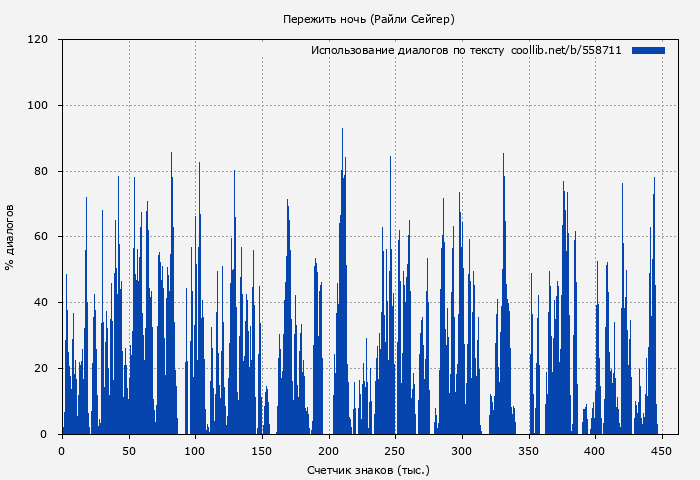
Task: Click the vertical axis label "% диалогов"
Action: coord(10,237)
